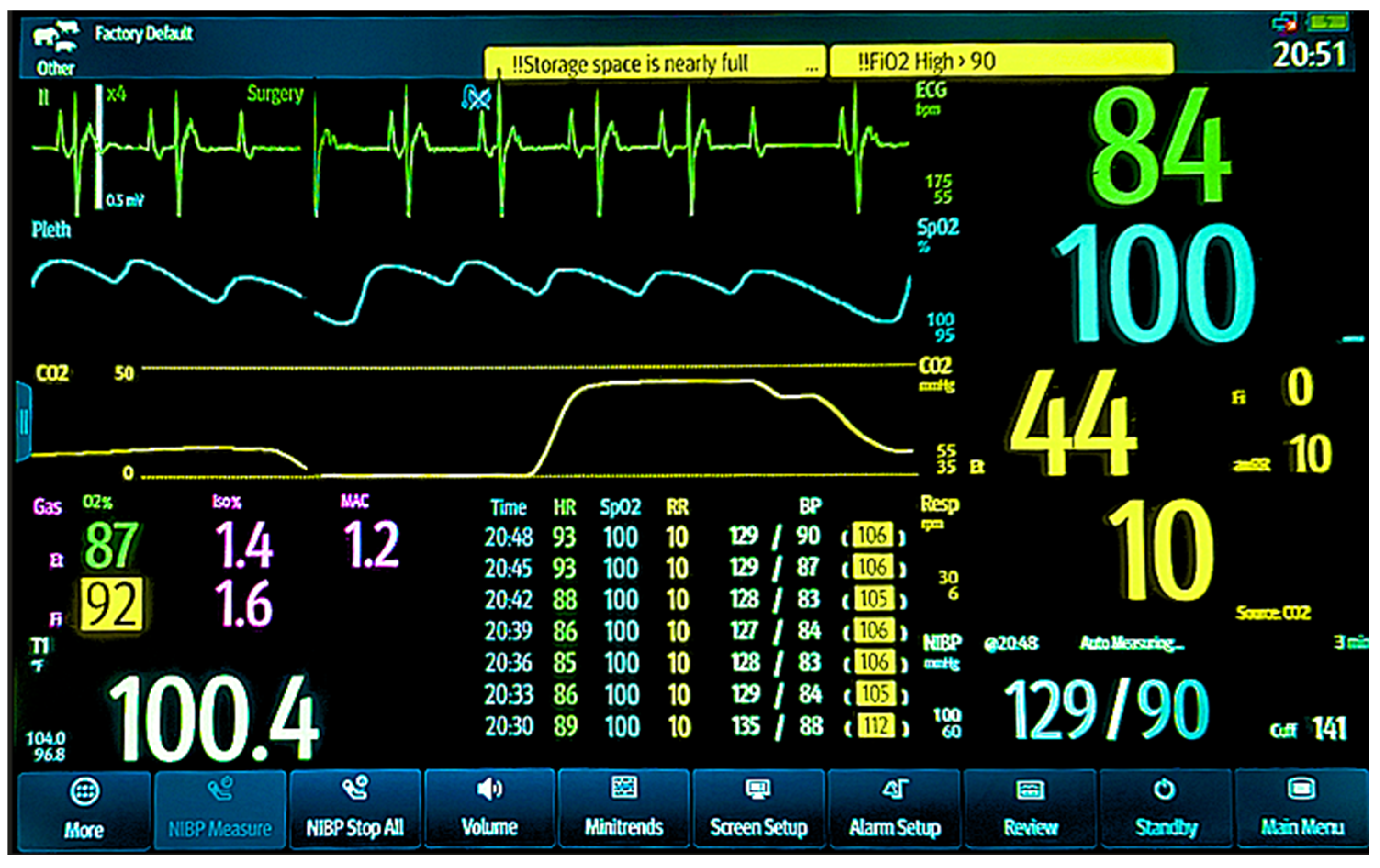Viewport: 1380px width, 868px height.
Task: Open the Volume setup
Action: tap(489, 809)
